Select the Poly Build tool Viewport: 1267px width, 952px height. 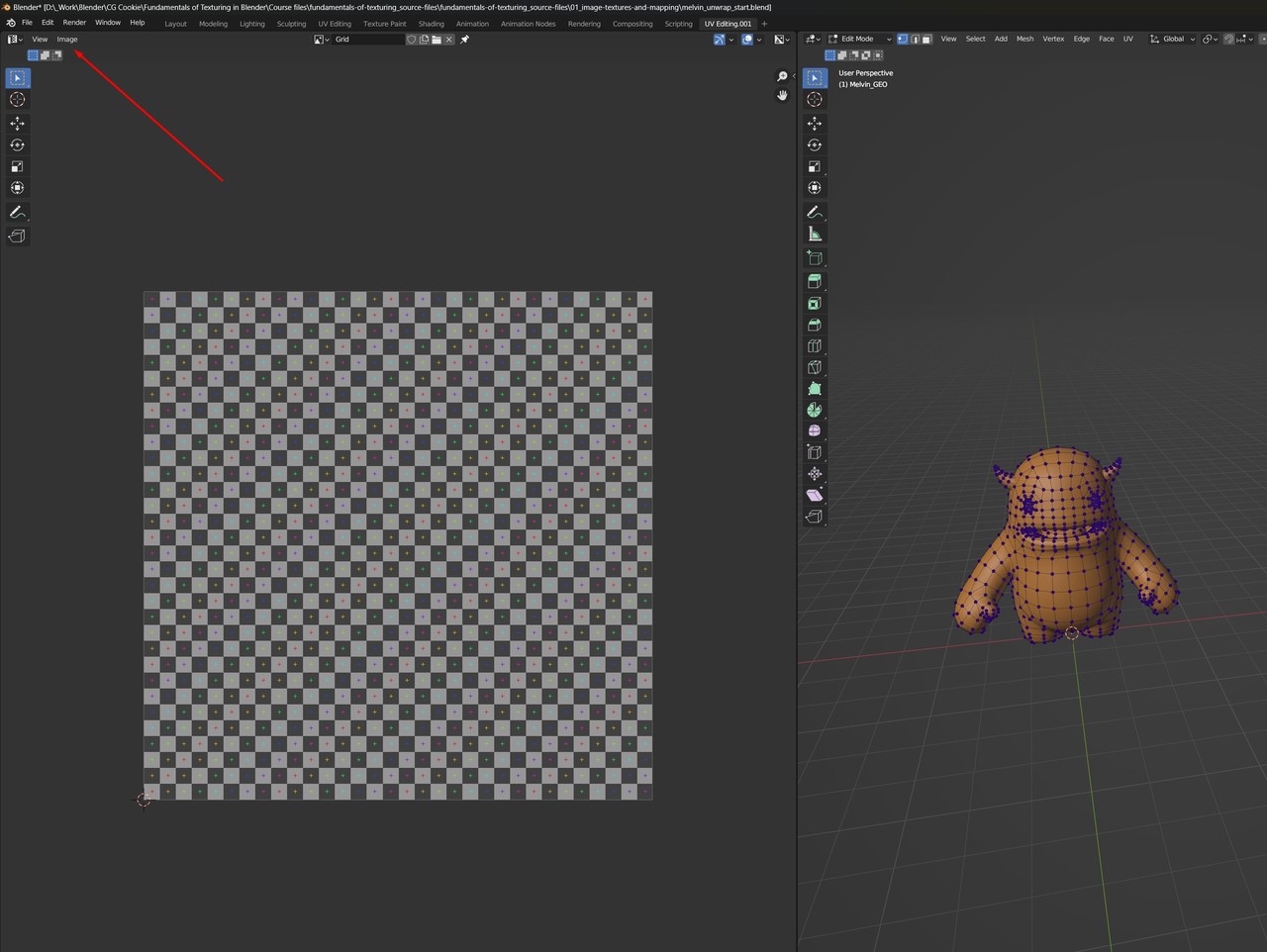(x=815, y=389)
